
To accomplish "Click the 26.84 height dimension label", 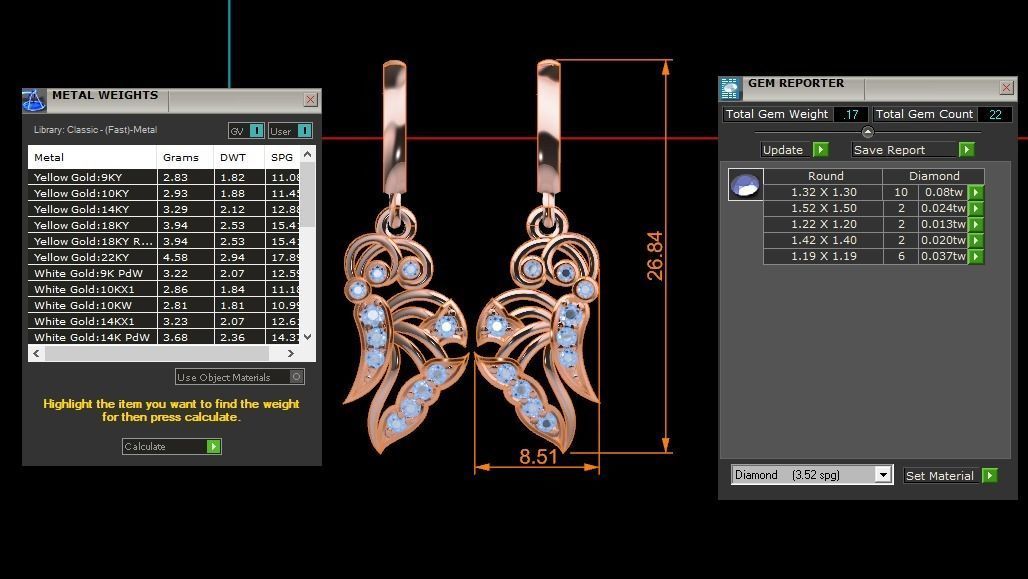I will pos(654,256).
